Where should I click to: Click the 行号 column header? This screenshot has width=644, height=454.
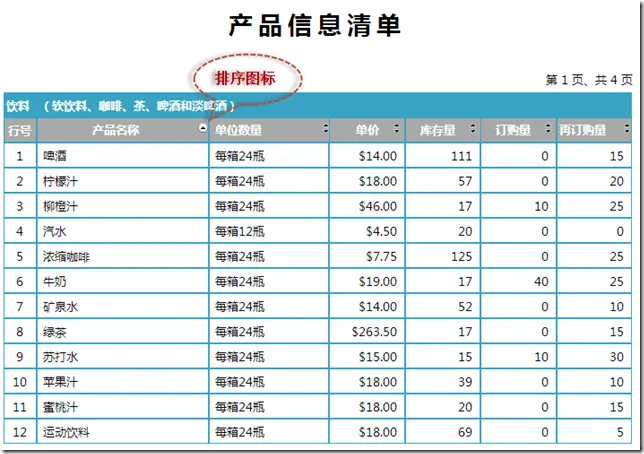click(x=20, y=131)
